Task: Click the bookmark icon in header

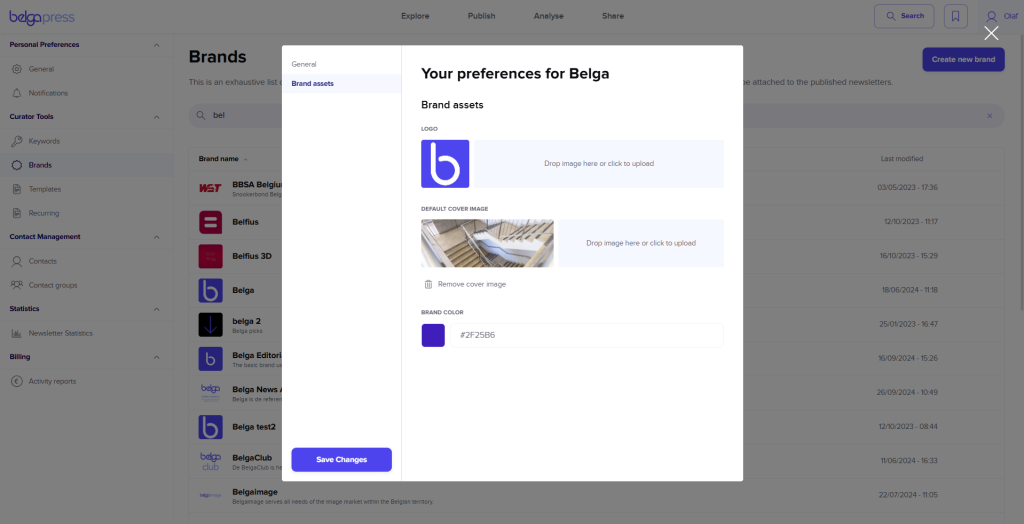Action: click(x=955, y=16)
